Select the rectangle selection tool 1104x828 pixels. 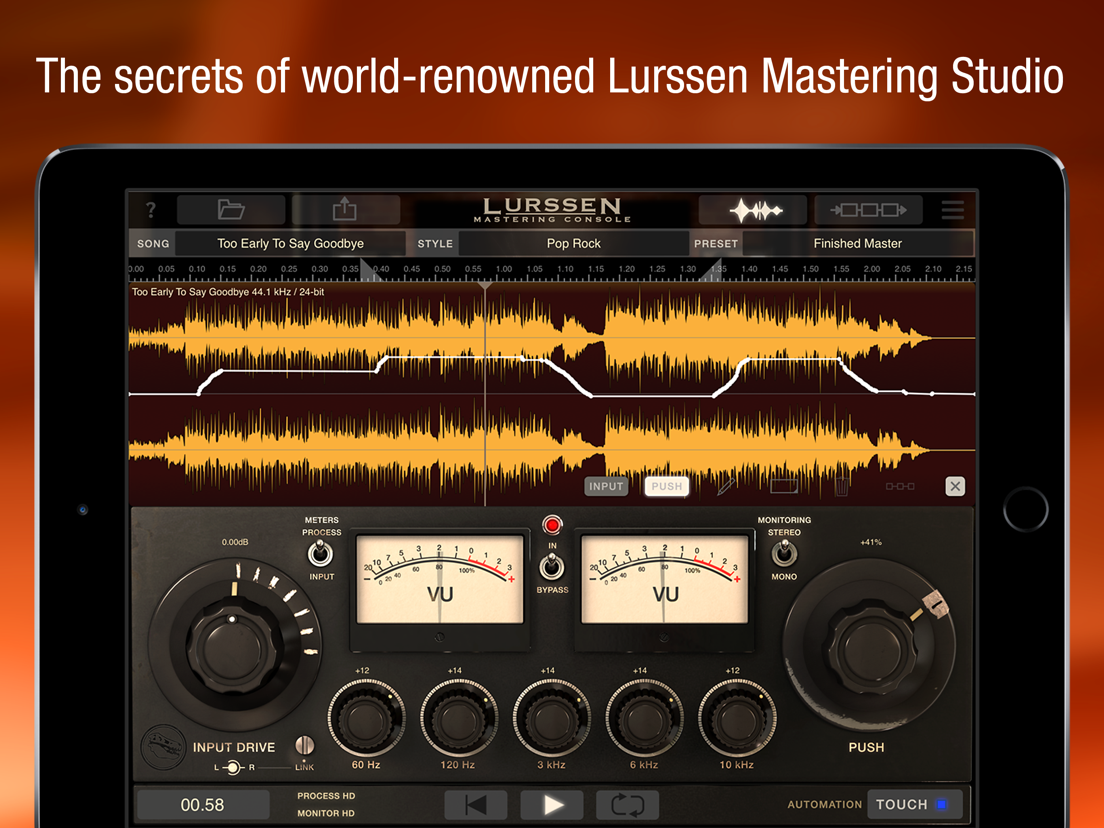click(784, 486)
